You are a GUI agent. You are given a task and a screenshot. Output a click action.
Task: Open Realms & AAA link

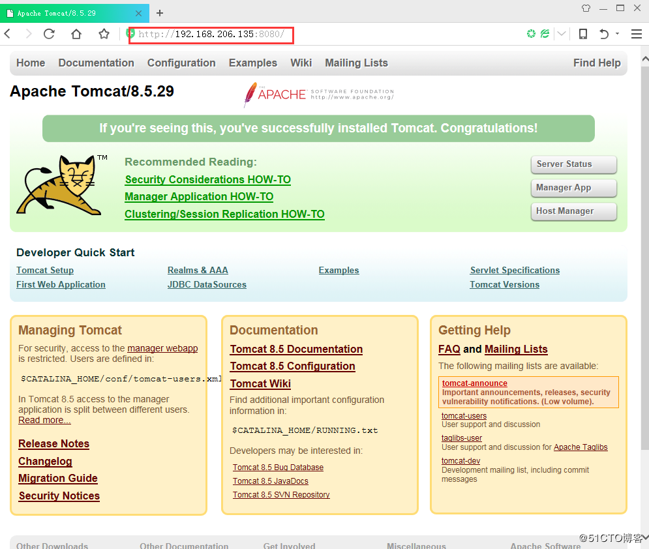click(198, 270)
